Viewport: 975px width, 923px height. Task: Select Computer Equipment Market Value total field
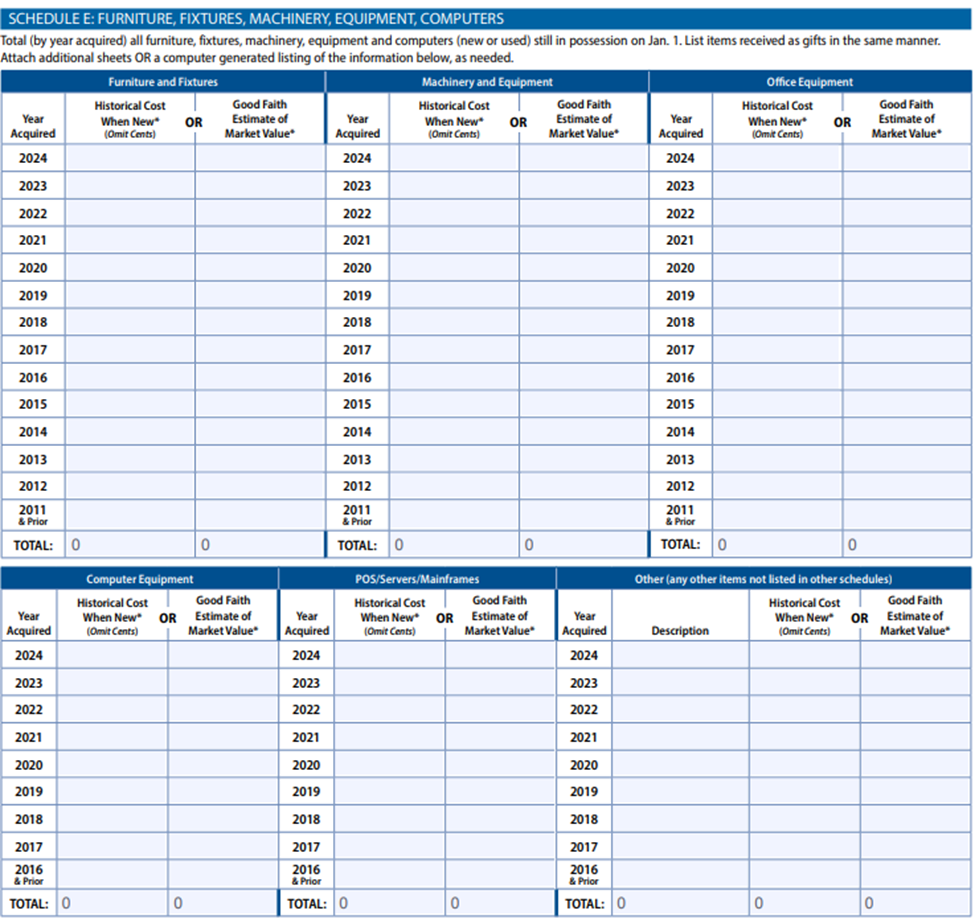click(x=223, y=903)
